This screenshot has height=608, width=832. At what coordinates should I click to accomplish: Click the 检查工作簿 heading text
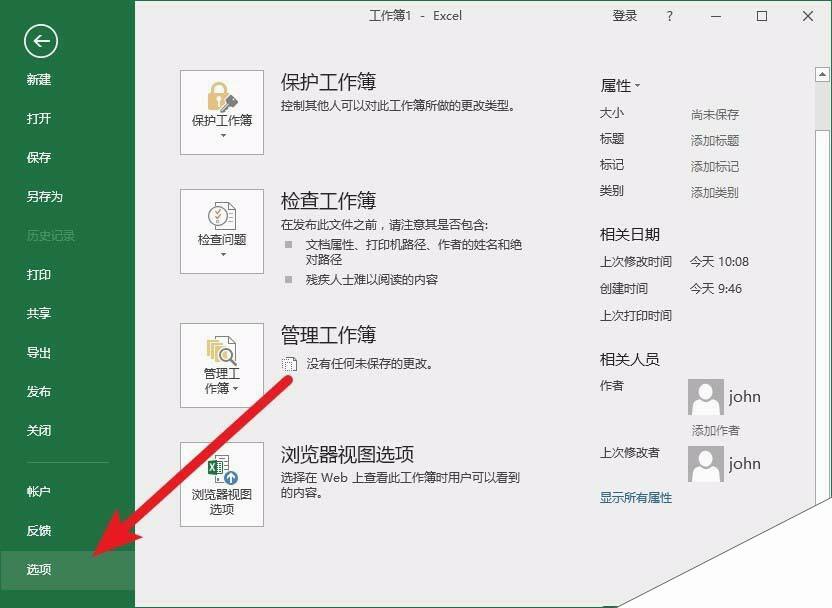point(328,201)
